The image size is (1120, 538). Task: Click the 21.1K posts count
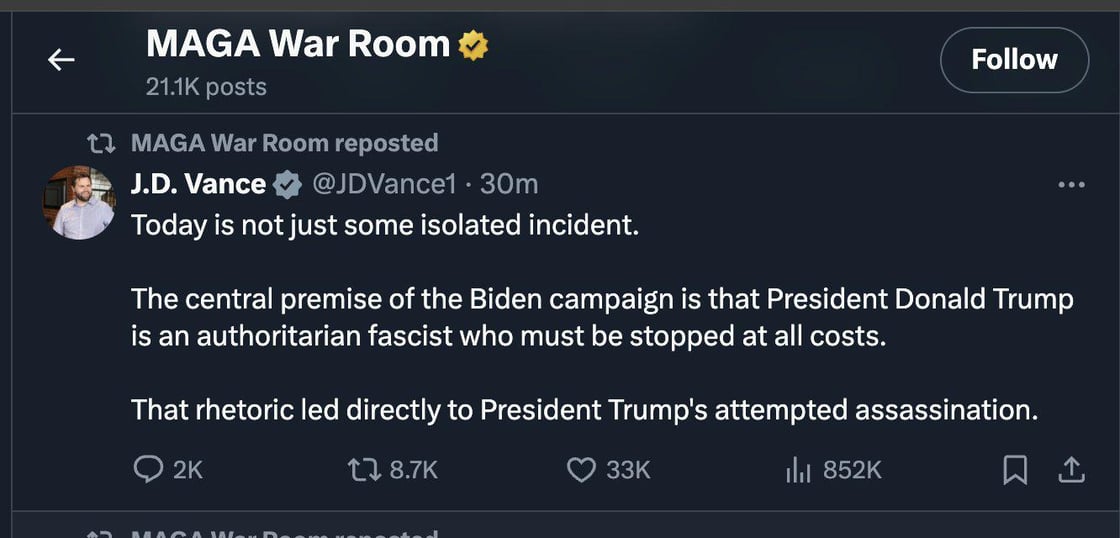(x=206, y=87)
